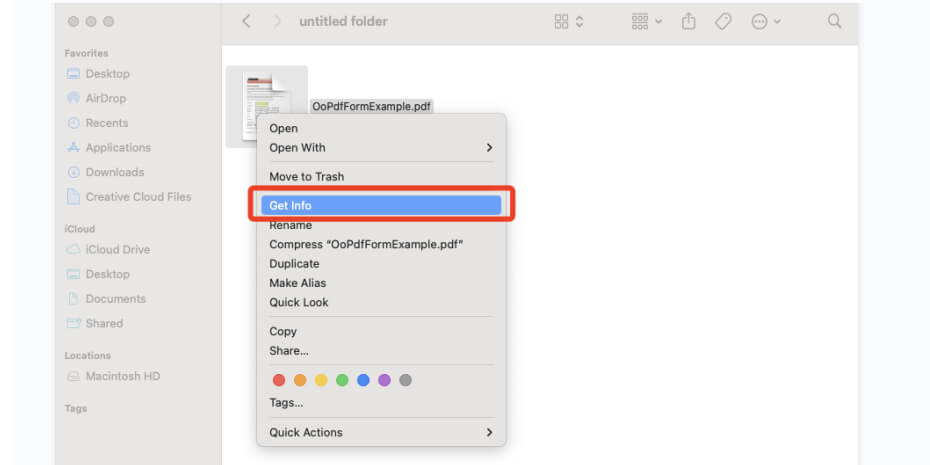Viewport: 930px width, 465px height.
Task: Select the OoPdfFormExample.pdf file thumbnail
Action: (266, 105)
